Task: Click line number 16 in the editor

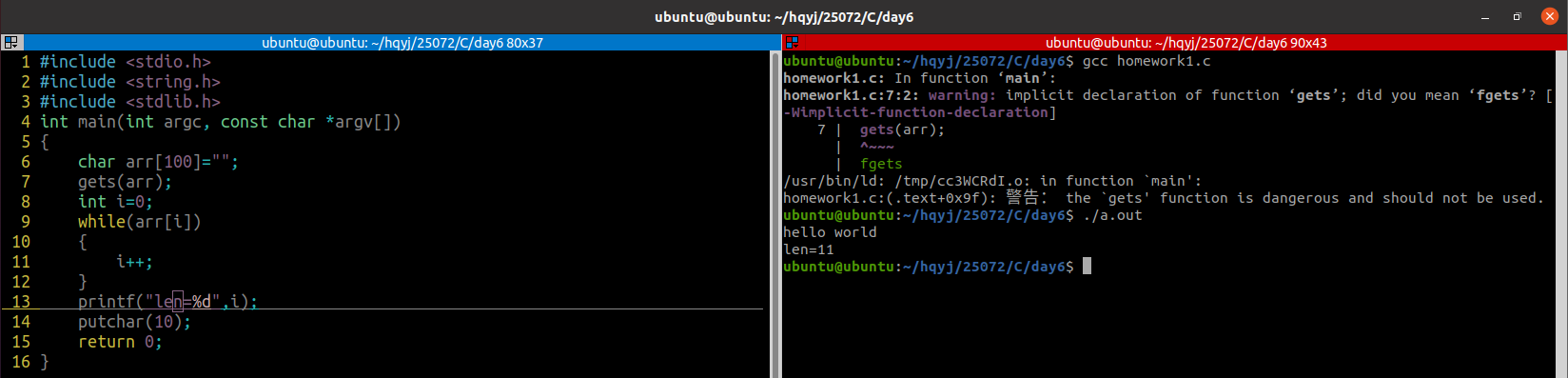Action: tap(21, 362)
